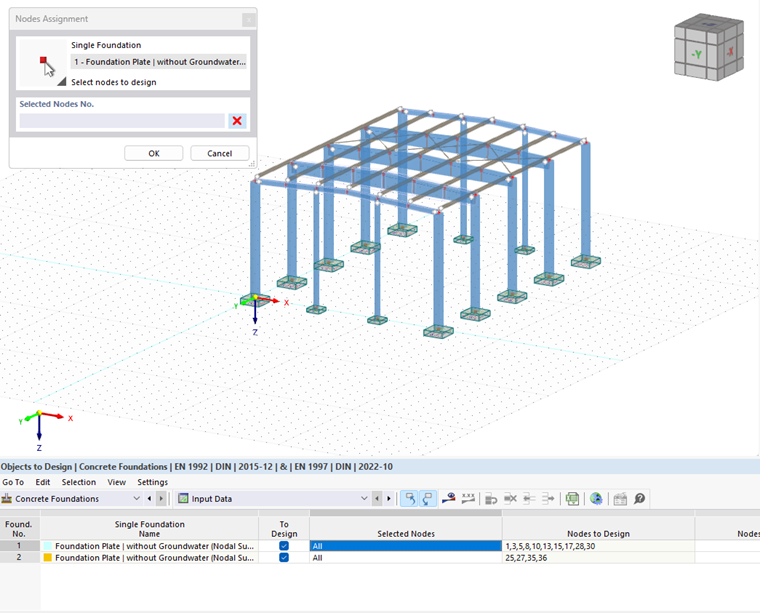
Task: Open the Edit menu
Action: click(x=43, y=482)
